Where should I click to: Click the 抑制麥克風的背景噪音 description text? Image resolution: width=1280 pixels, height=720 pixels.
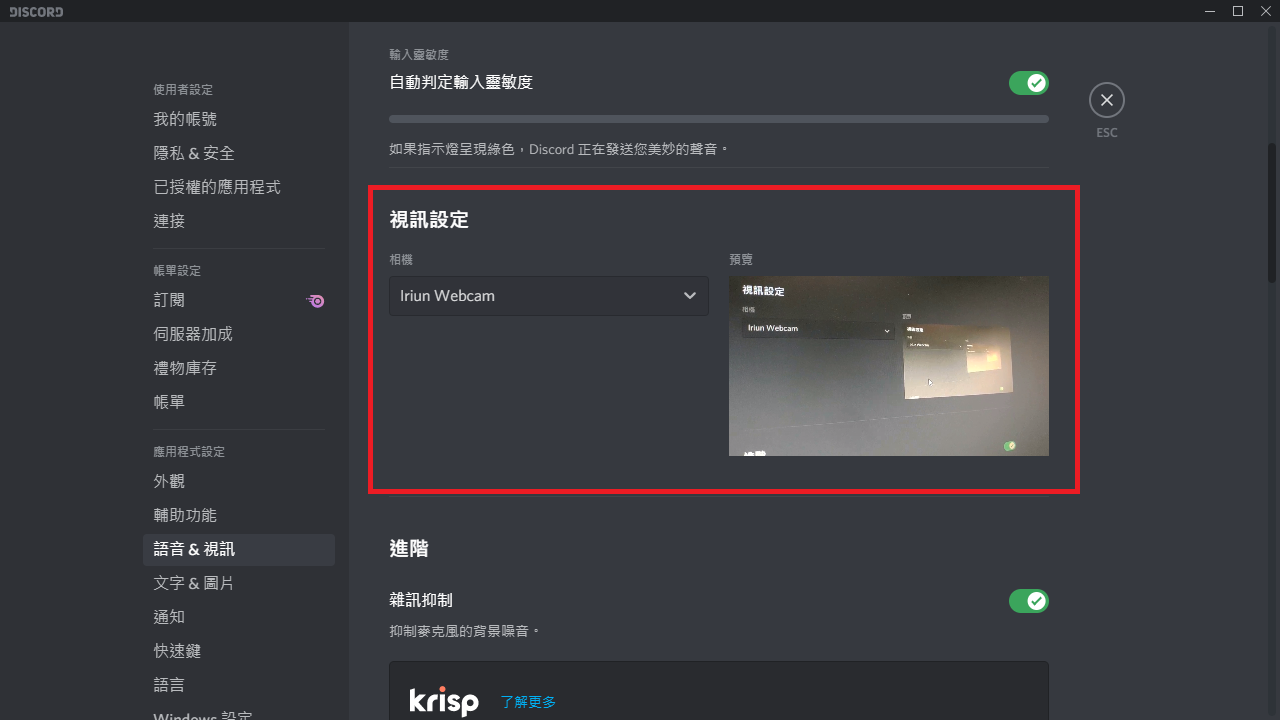pos(465,632)
